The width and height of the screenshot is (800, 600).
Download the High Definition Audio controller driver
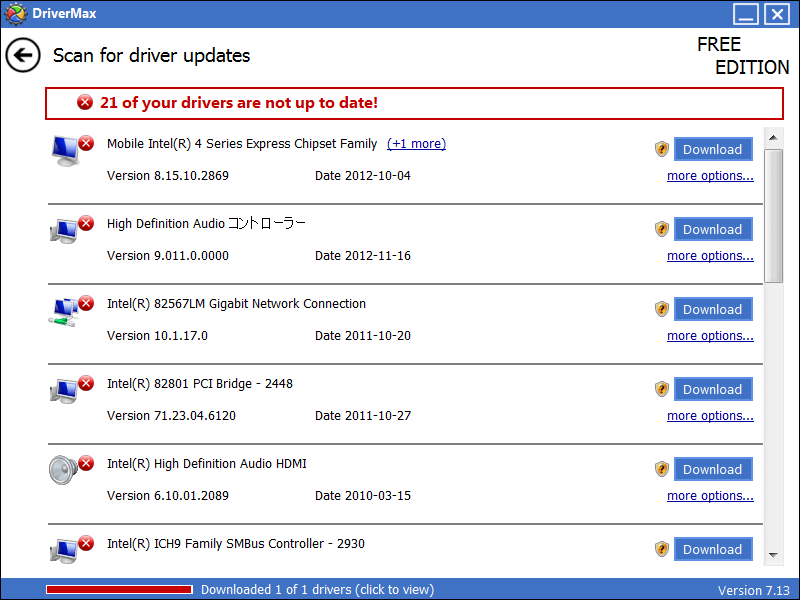coord(713,229)
